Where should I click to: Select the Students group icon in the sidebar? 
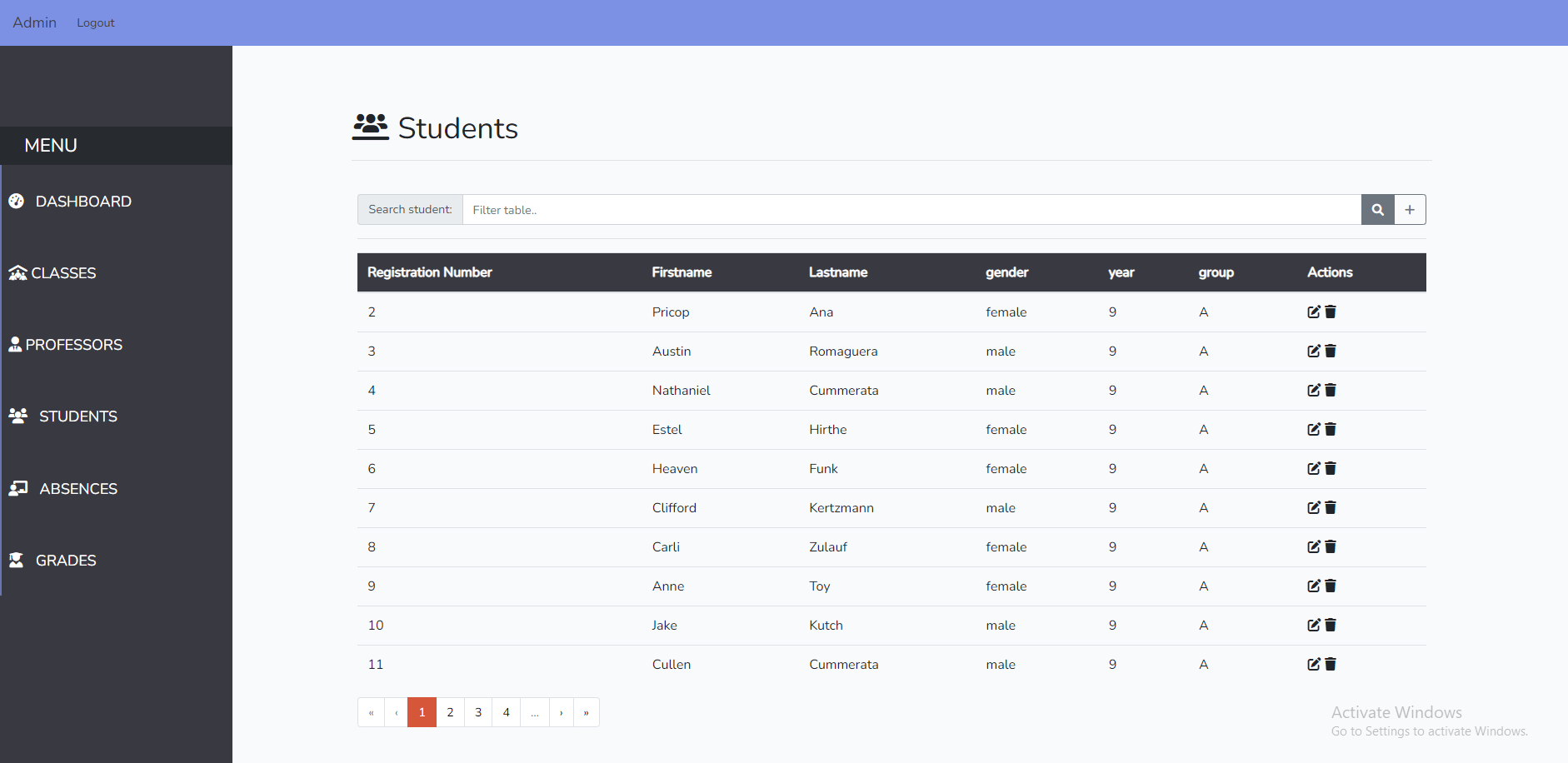pyautogui.click(x=17, y=416)
